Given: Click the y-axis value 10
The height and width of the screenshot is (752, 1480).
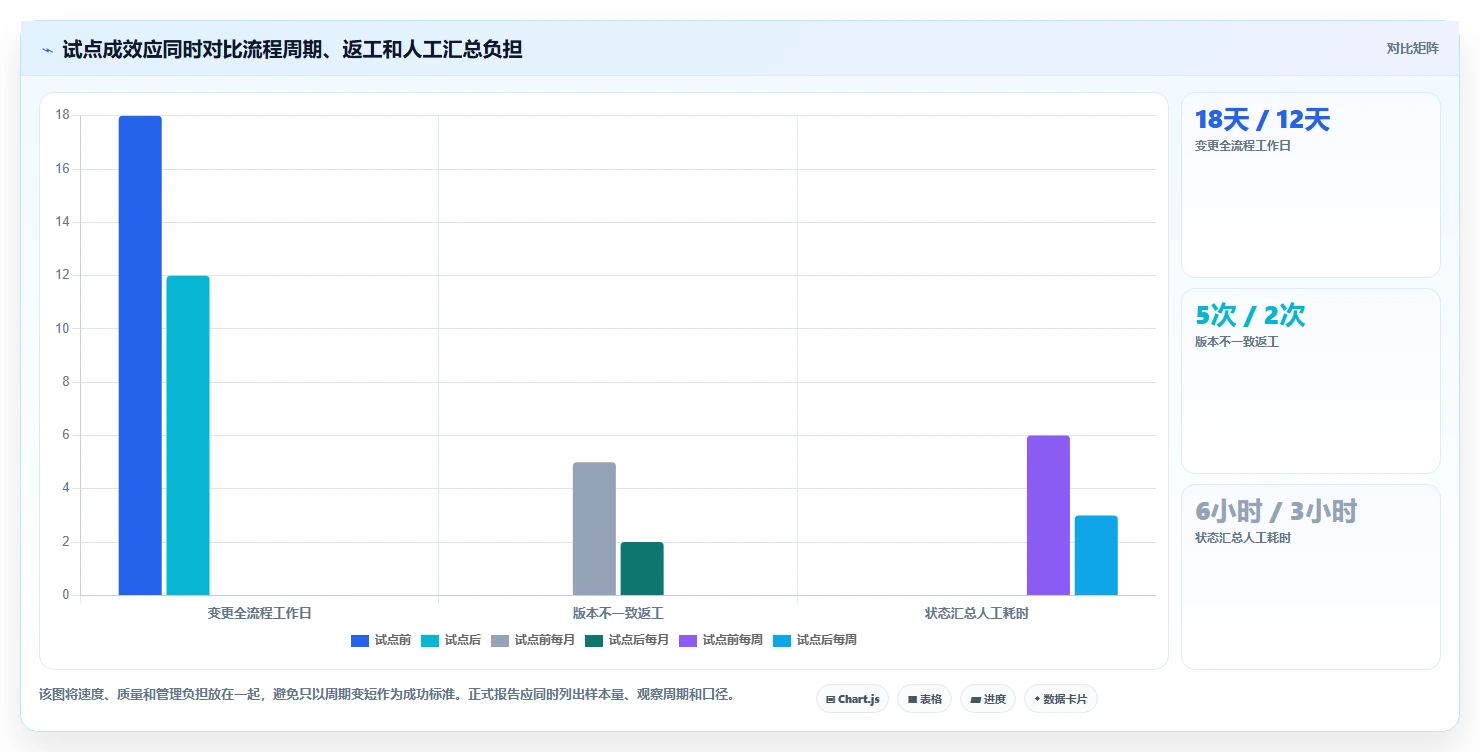Looking at the screenshot, I should tap(63, 328).
